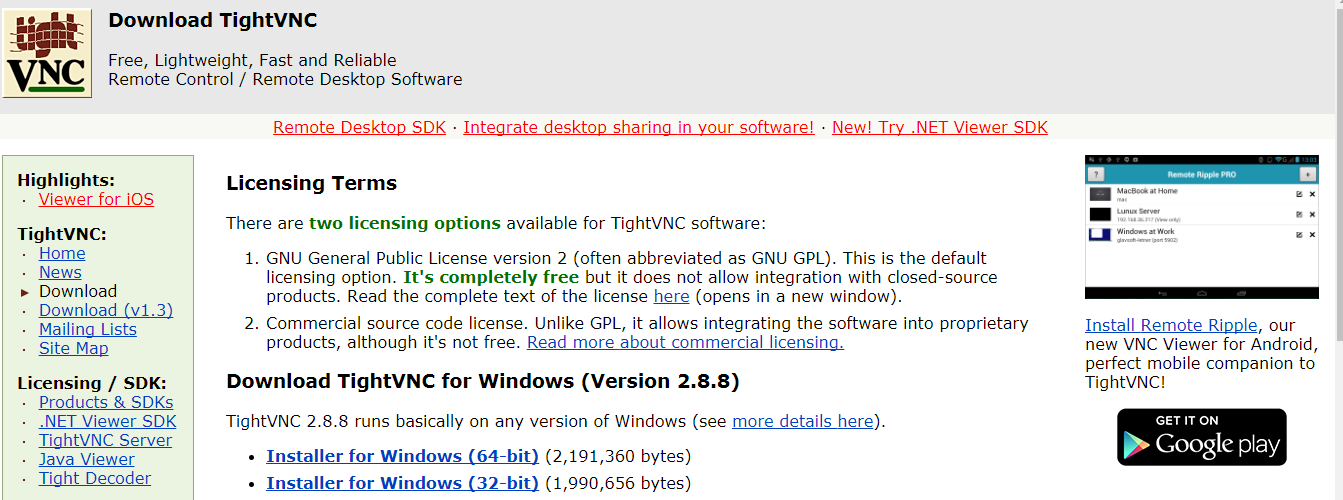Screen dimensions: 1343x500
Task: Open the Download (v1.3) link
Action: pyautogui.click(x=106, y=310)
